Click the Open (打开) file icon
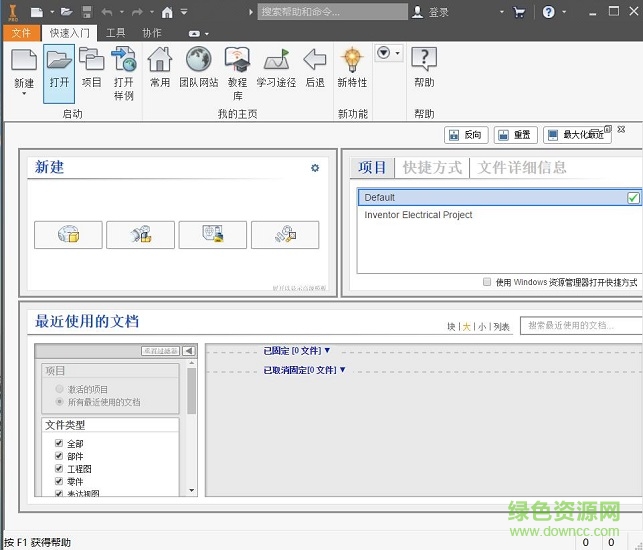This screenshot has height=550, width=643. pos(59,66)
